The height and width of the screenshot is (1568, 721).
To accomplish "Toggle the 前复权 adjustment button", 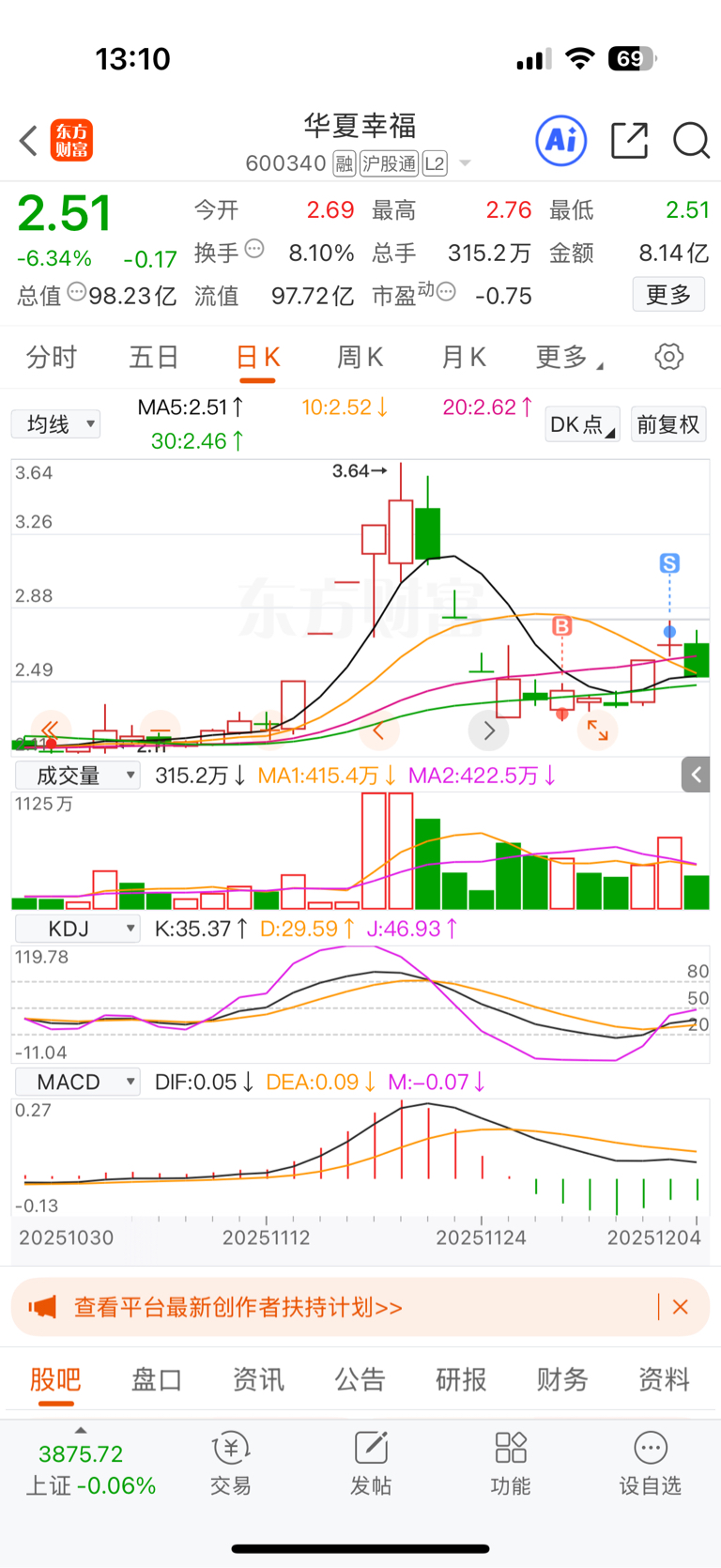I will click(668, 424).
